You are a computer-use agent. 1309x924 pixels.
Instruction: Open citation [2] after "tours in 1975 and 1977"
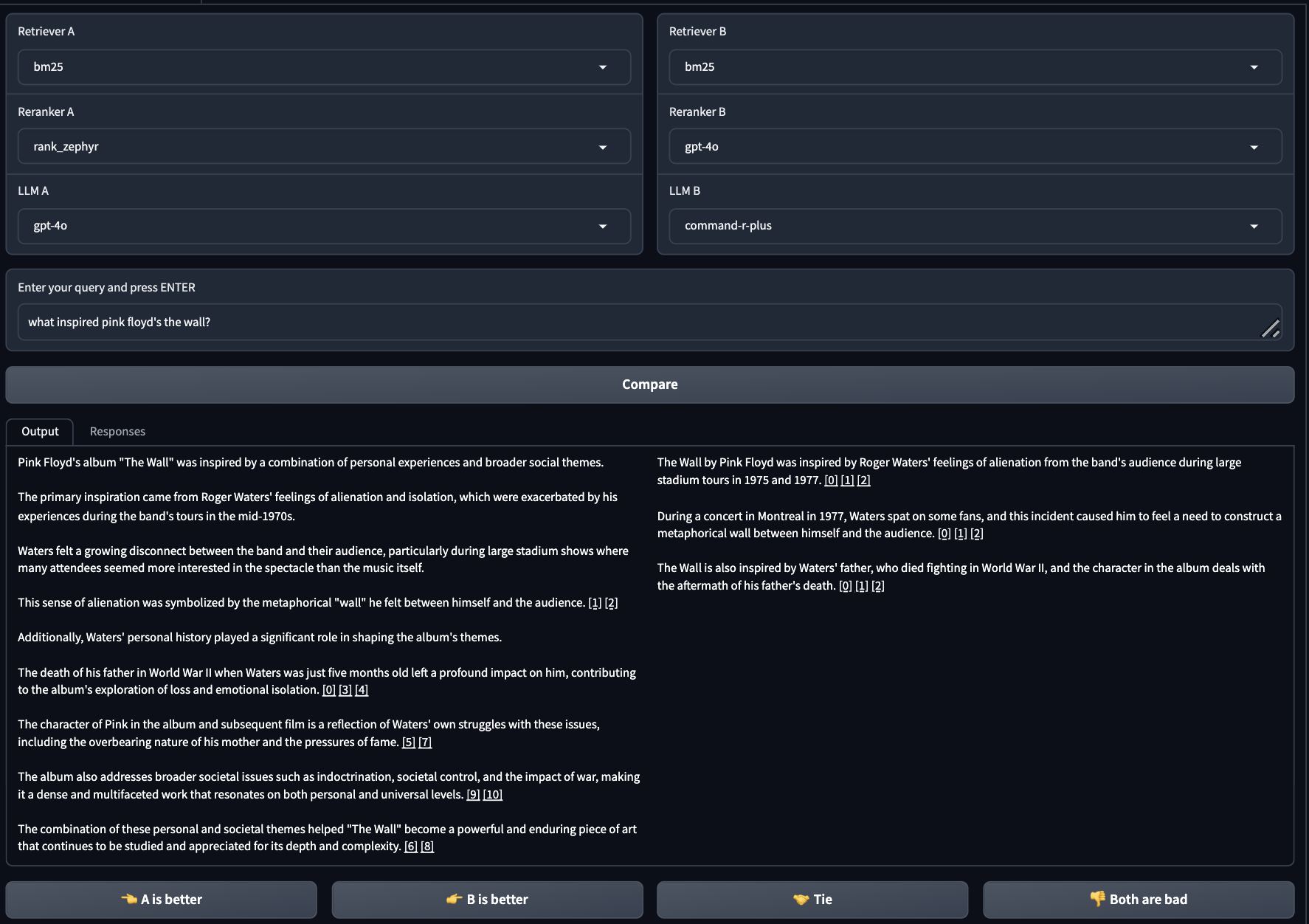point(863,480)
